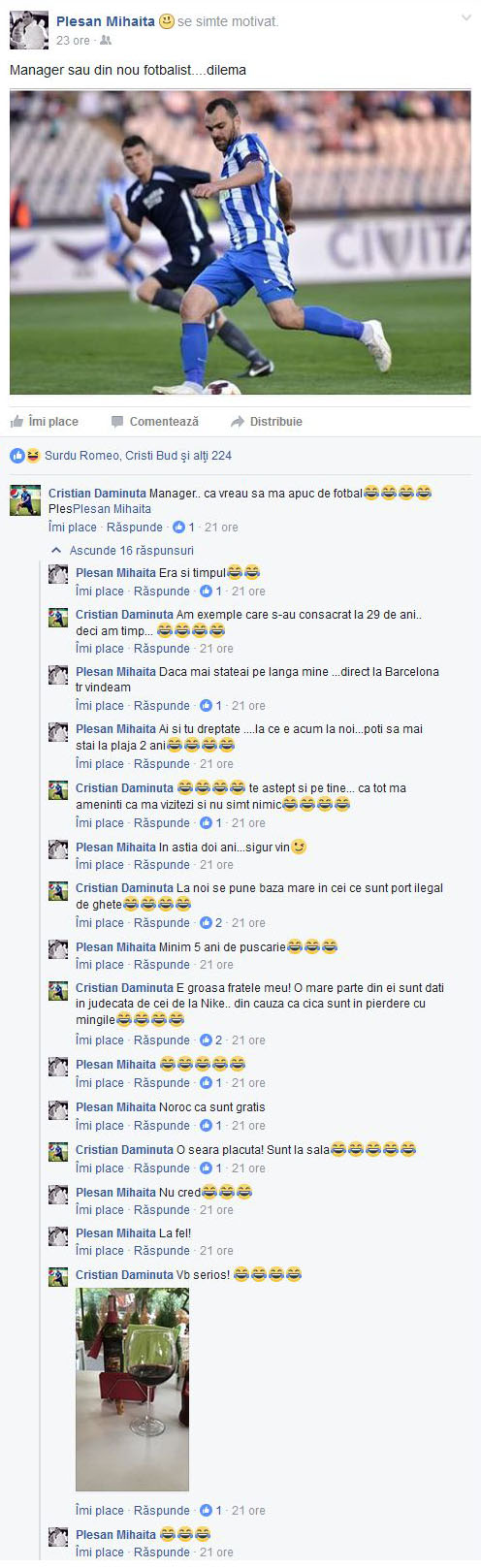Viewport: 481px width, 1568px height.
Task: Open the football match photo
Action: coord(240,242)
